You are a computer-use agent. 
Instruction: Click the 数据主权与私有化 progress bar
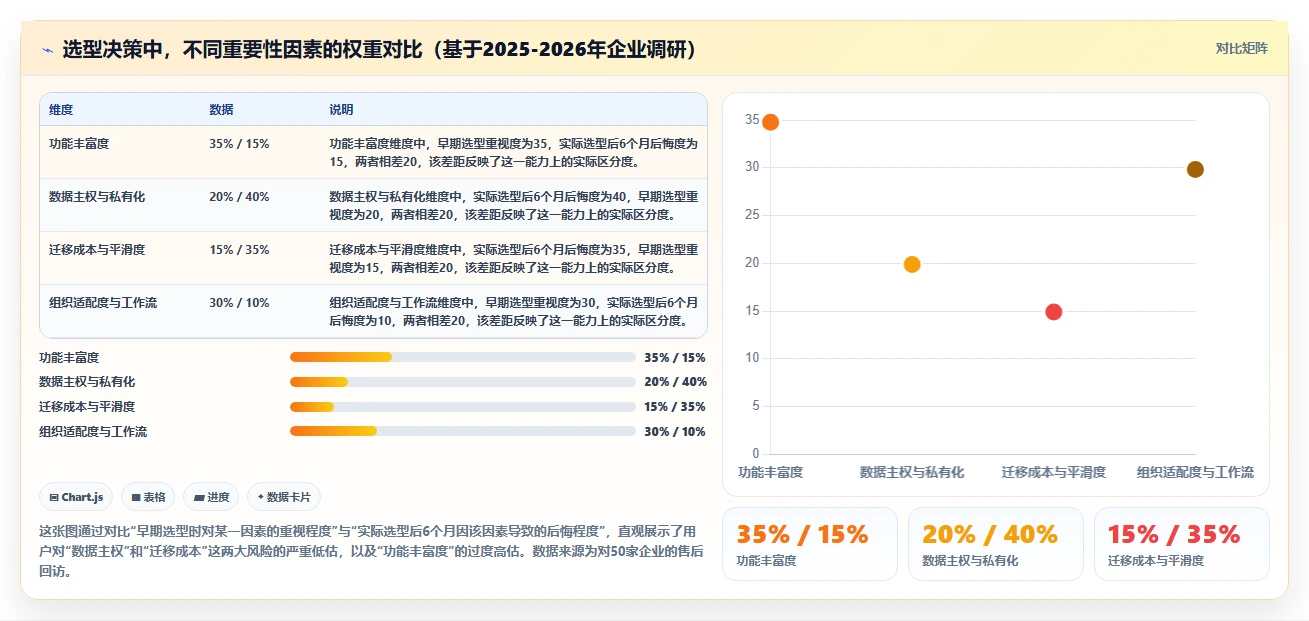pyautogui.click(x=463, y=382)
